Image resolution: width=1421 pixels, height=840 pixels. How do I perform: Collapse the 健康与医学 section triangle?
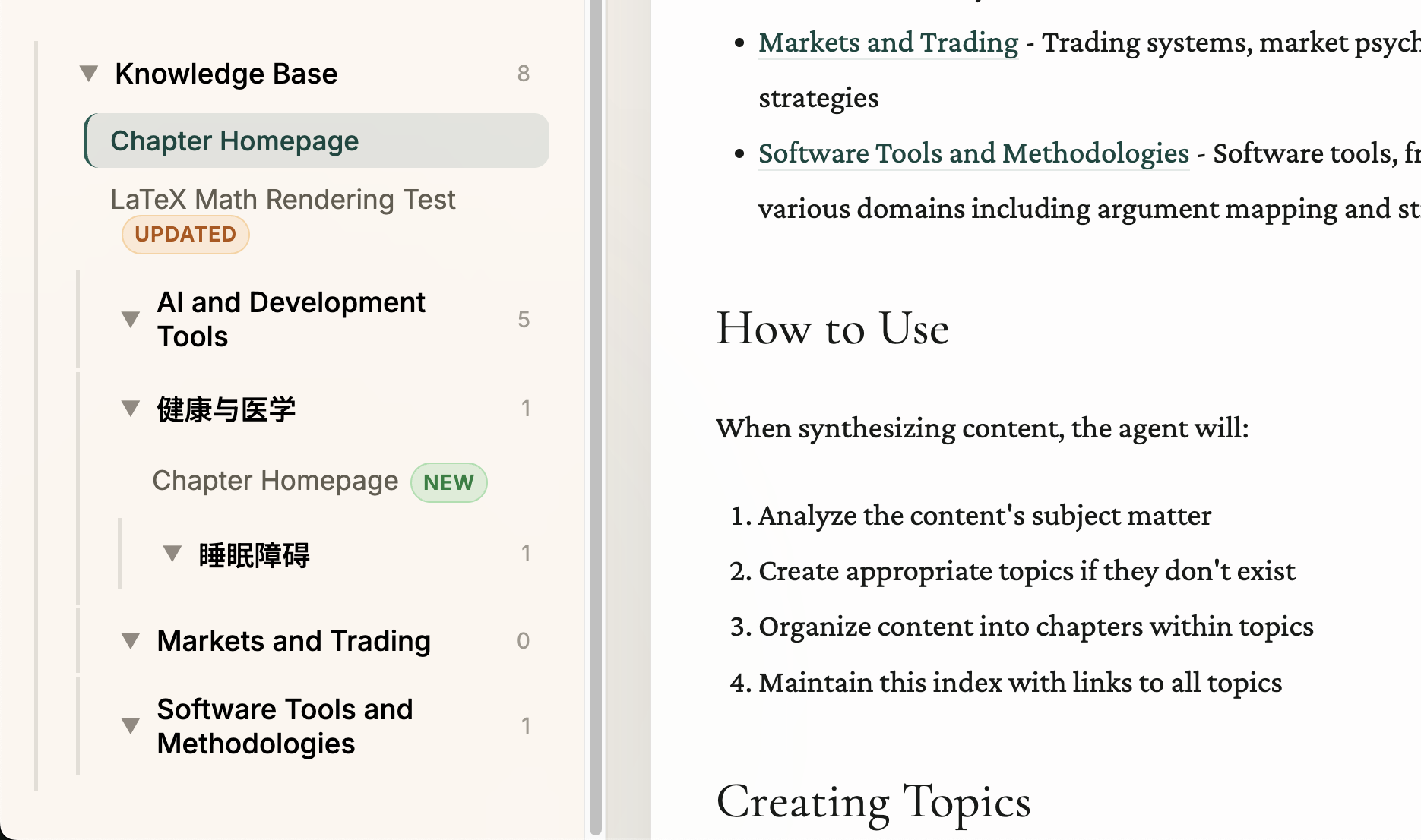pos(131,409)
